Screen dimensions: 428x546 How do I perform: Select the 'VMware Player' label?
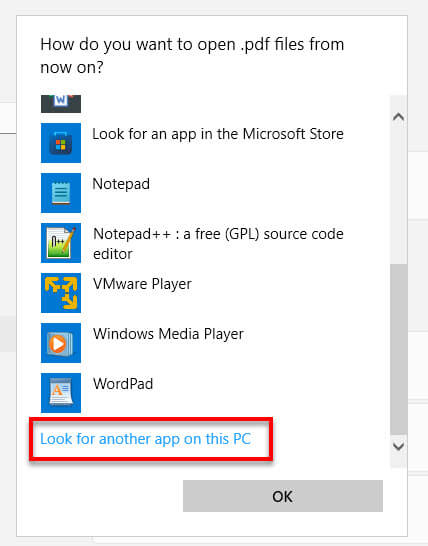point(142,284)
